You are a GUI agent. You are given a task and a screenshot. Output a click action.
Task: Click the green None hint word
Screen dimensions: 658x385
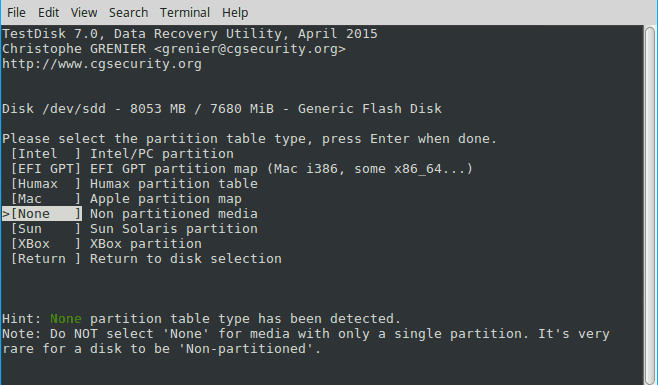click(66, 319)
